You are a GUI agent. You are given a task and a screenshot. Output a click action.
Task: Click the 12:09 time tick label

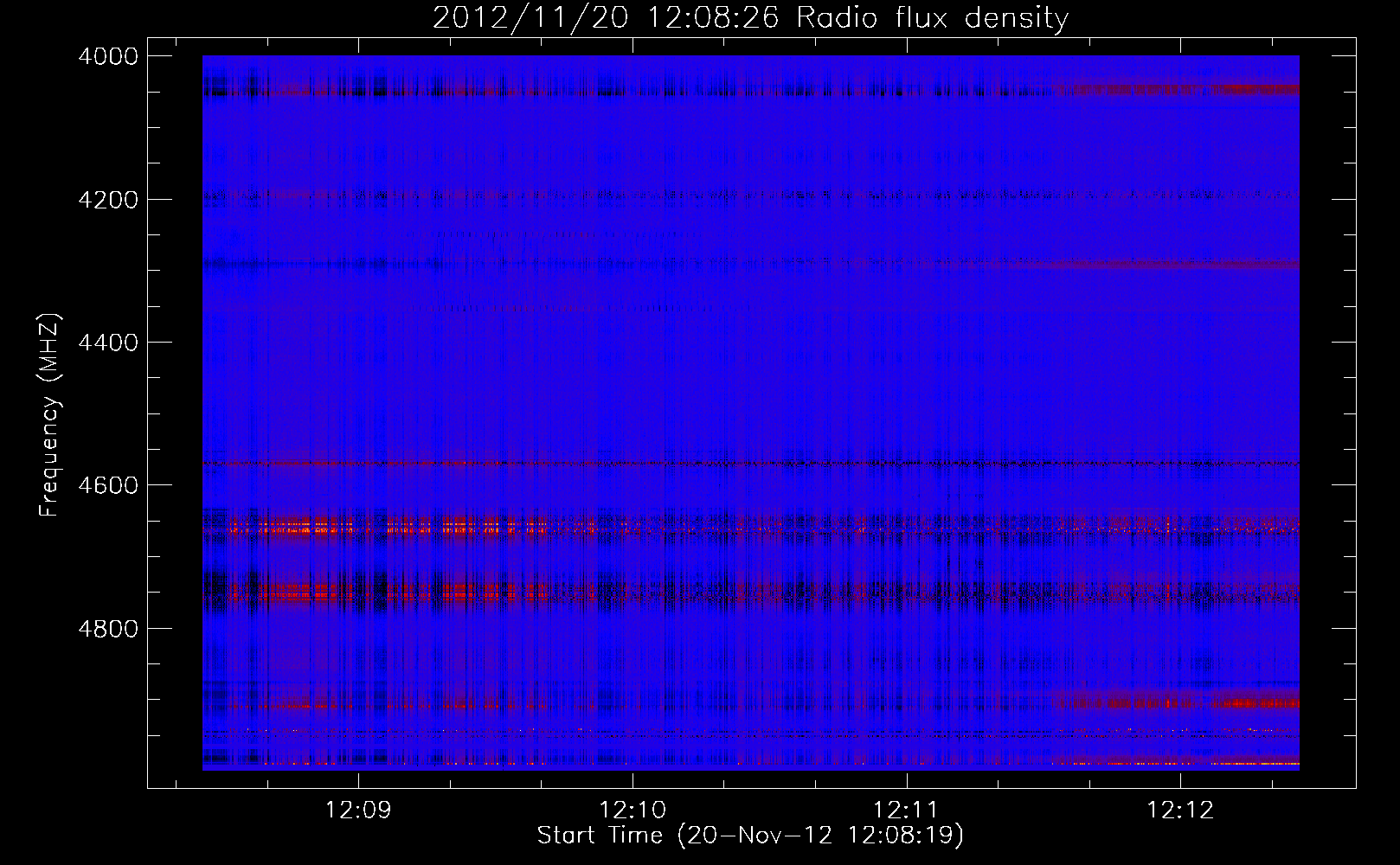(358, 811)
